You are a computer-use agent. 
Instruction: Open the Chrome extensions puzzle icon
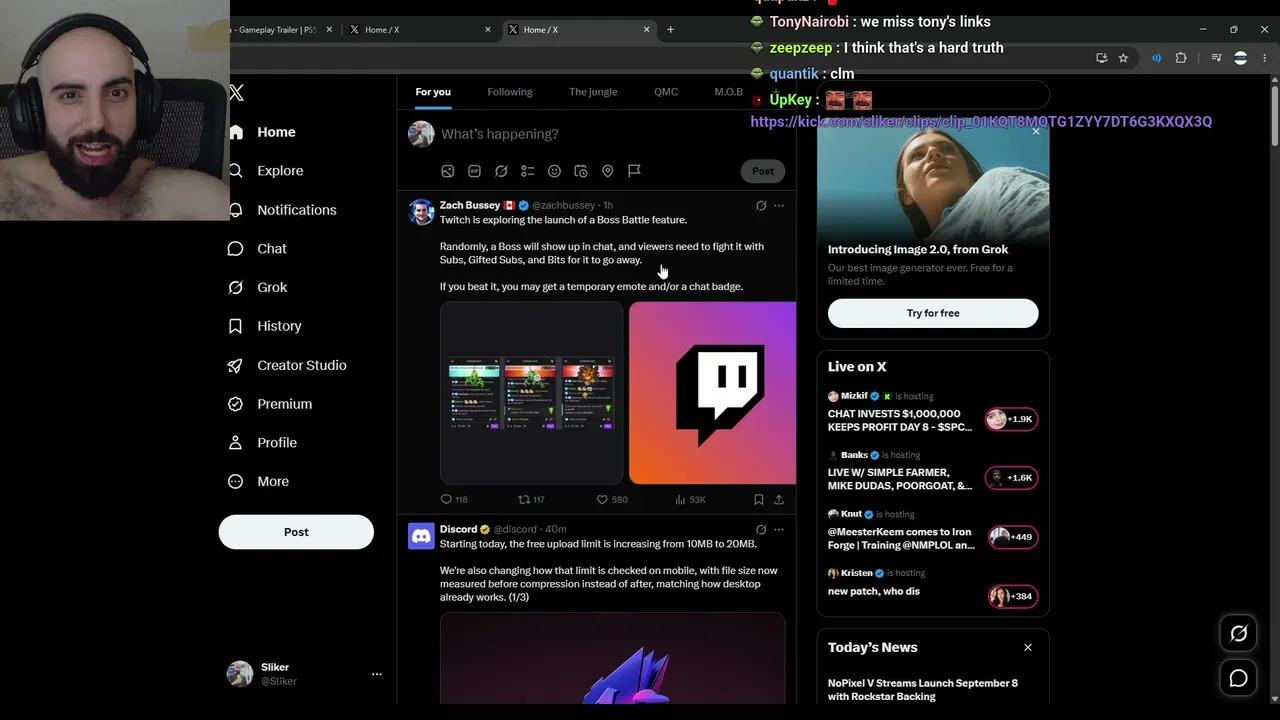1181,58
